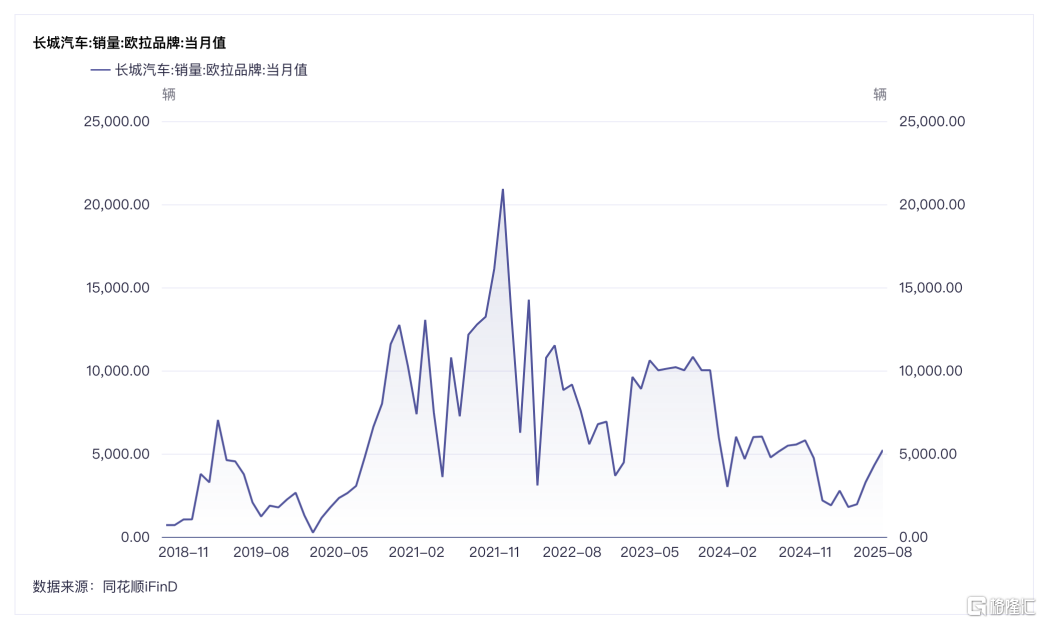The width and height of the screenshot is (1042, 623).
Task: Select the right axis 25,000.00 label
Action: (932, 121)
